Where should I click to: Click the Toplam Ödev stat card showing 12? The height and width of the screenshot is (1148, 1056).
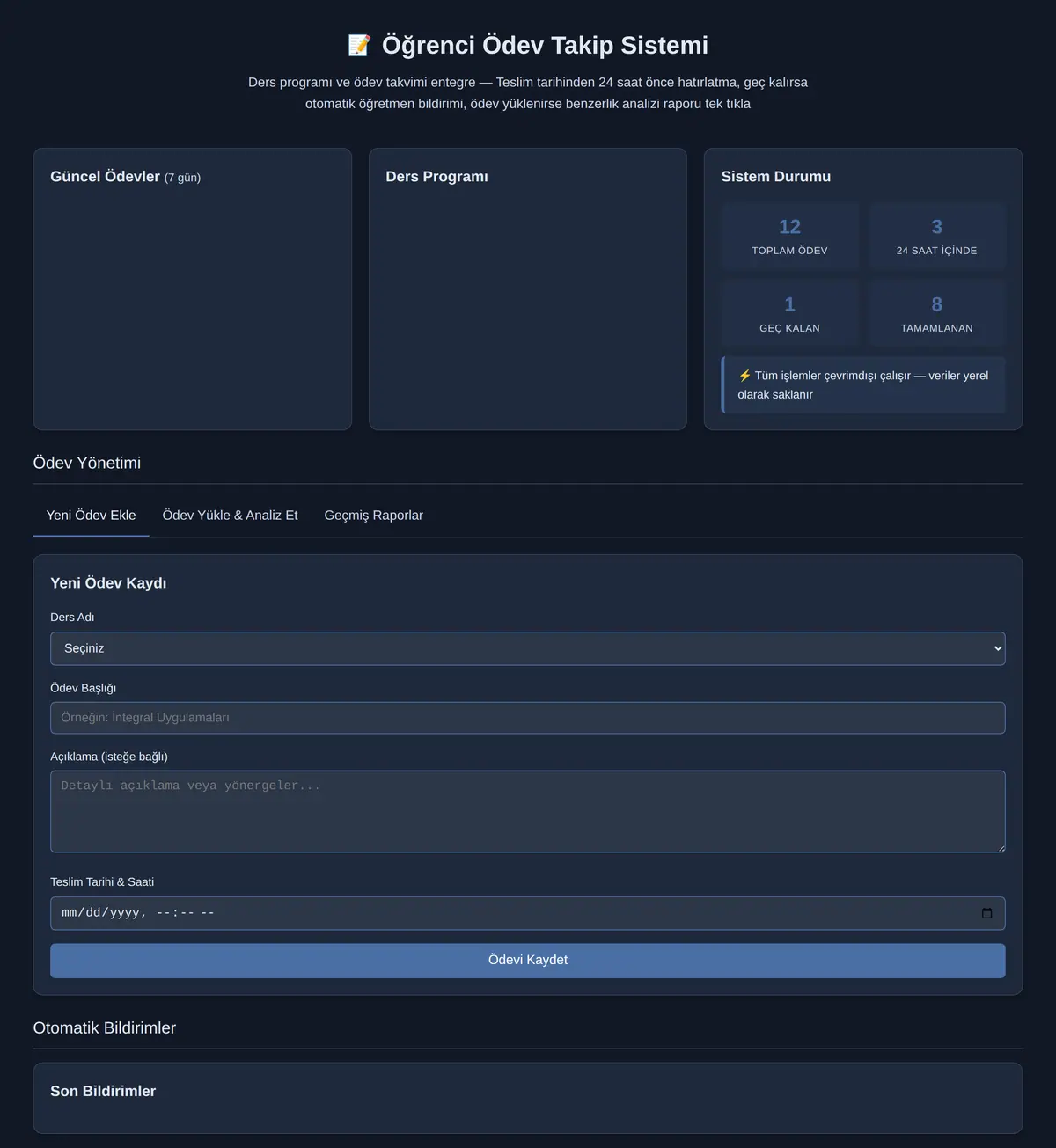(789, 237)
